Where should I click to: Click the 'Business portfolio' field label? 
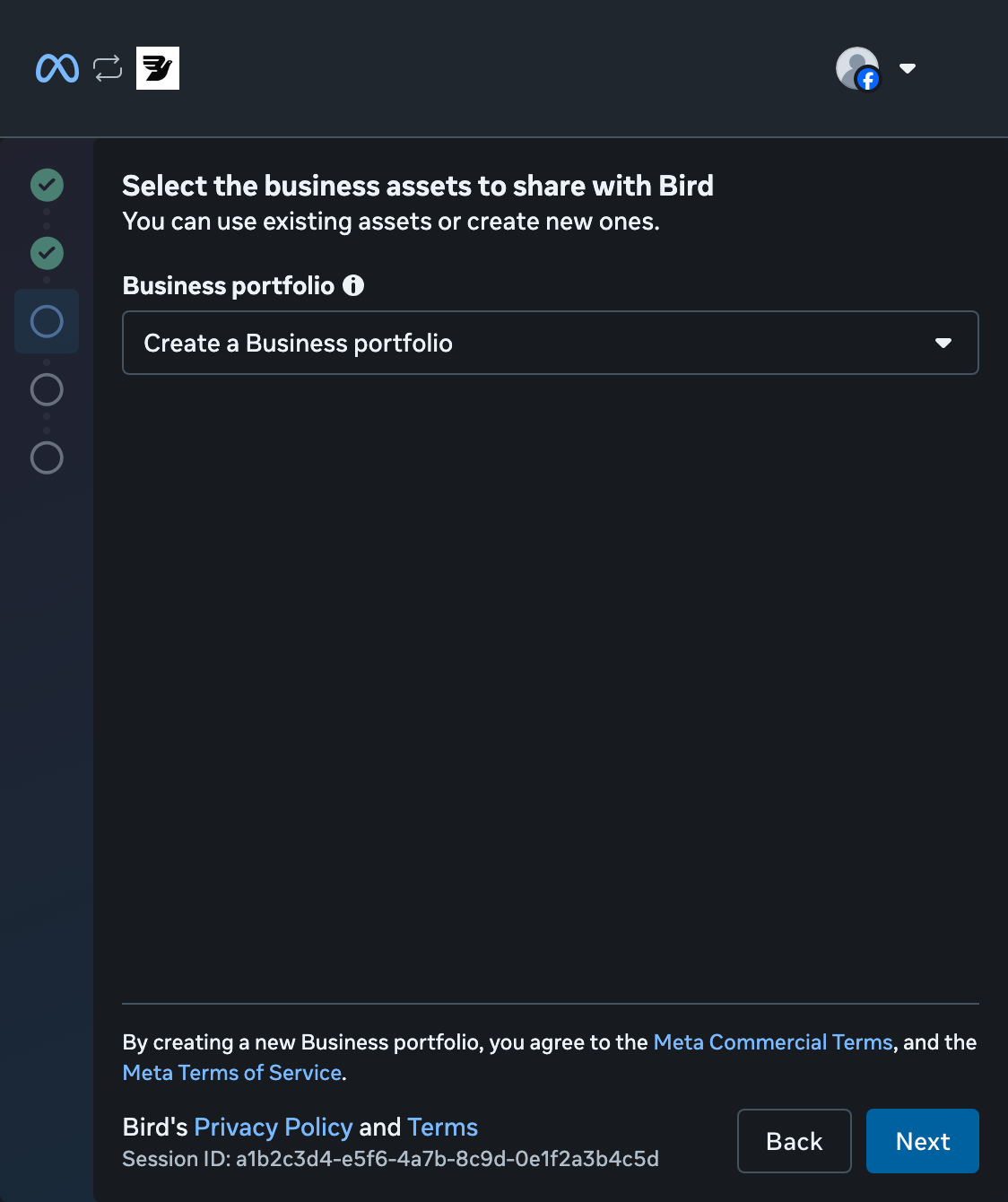coord(229,285)
